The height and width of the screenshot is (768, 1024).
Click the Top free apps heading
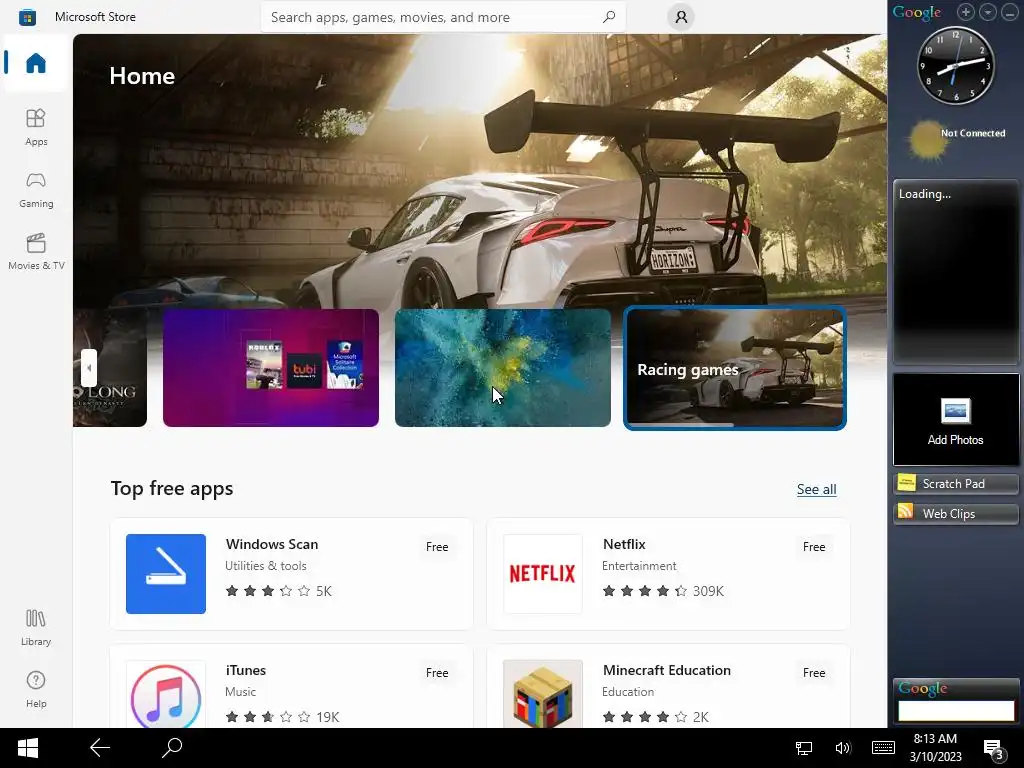pos(172,488)
